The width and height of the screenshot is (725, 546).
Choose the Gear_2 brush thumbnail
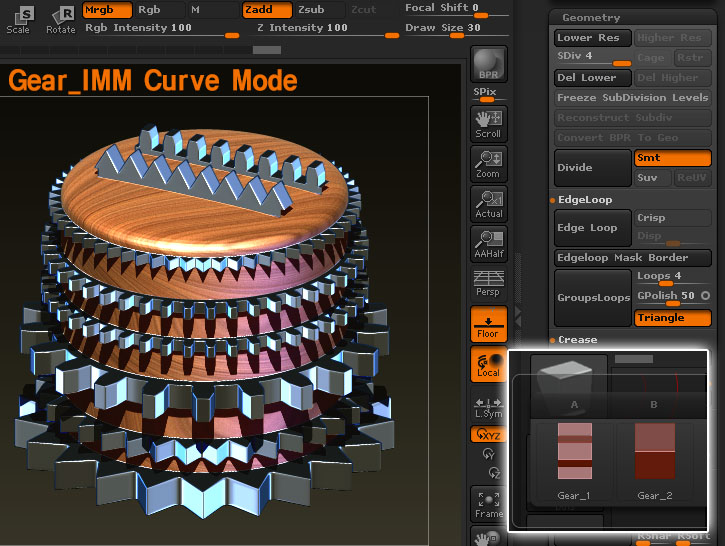click(653, 460)
